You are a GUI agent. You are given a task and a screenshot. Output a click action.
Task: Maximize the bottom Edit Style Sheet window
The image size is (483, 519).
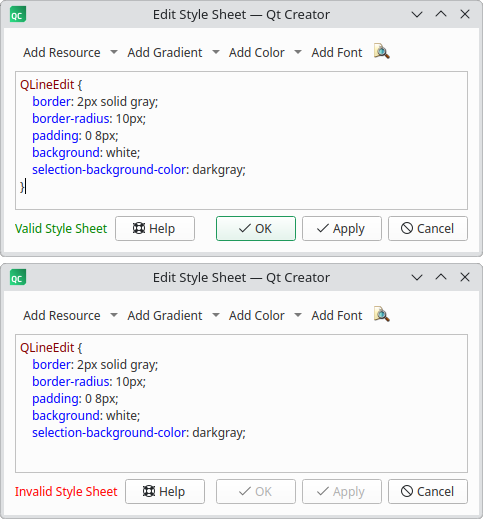tap(441, 277)
